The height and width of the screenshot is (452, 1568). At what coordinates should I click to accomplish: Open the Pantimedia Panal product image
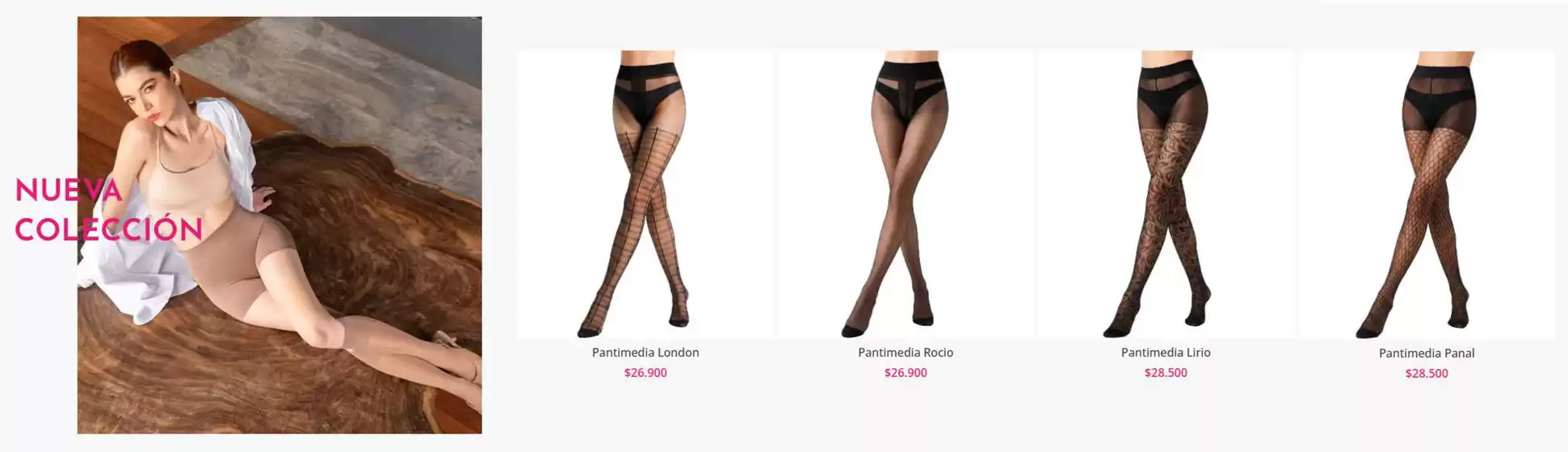pos(1427,194)
